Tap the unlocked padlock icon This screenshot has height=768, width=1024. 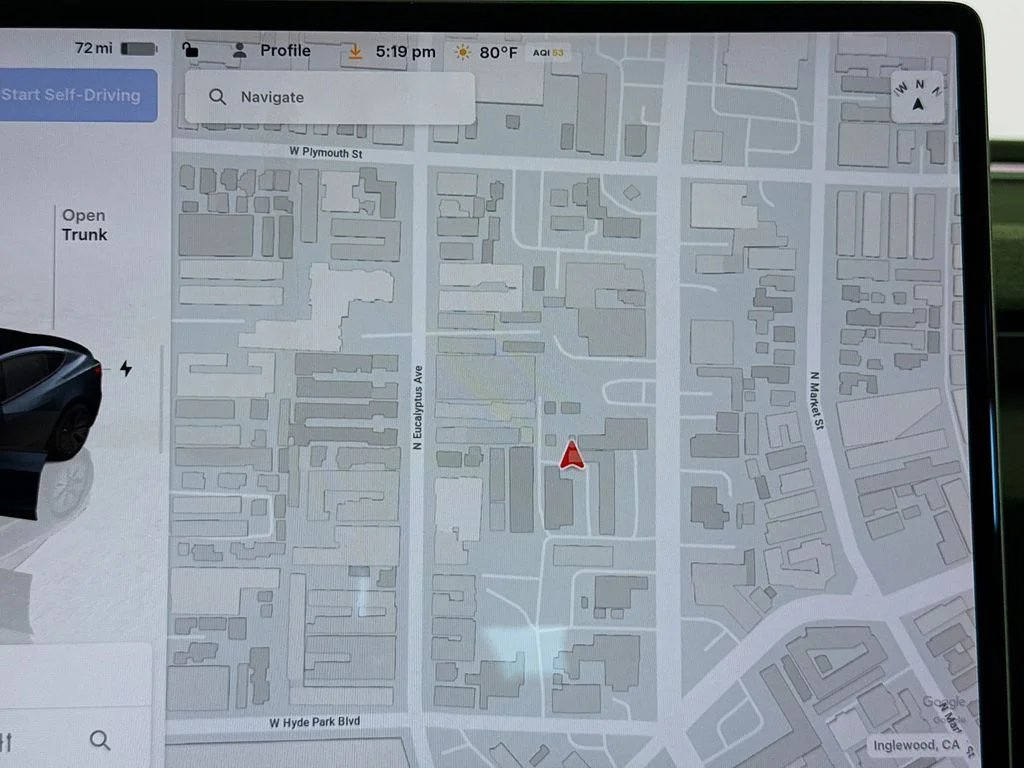coord(190,50)
